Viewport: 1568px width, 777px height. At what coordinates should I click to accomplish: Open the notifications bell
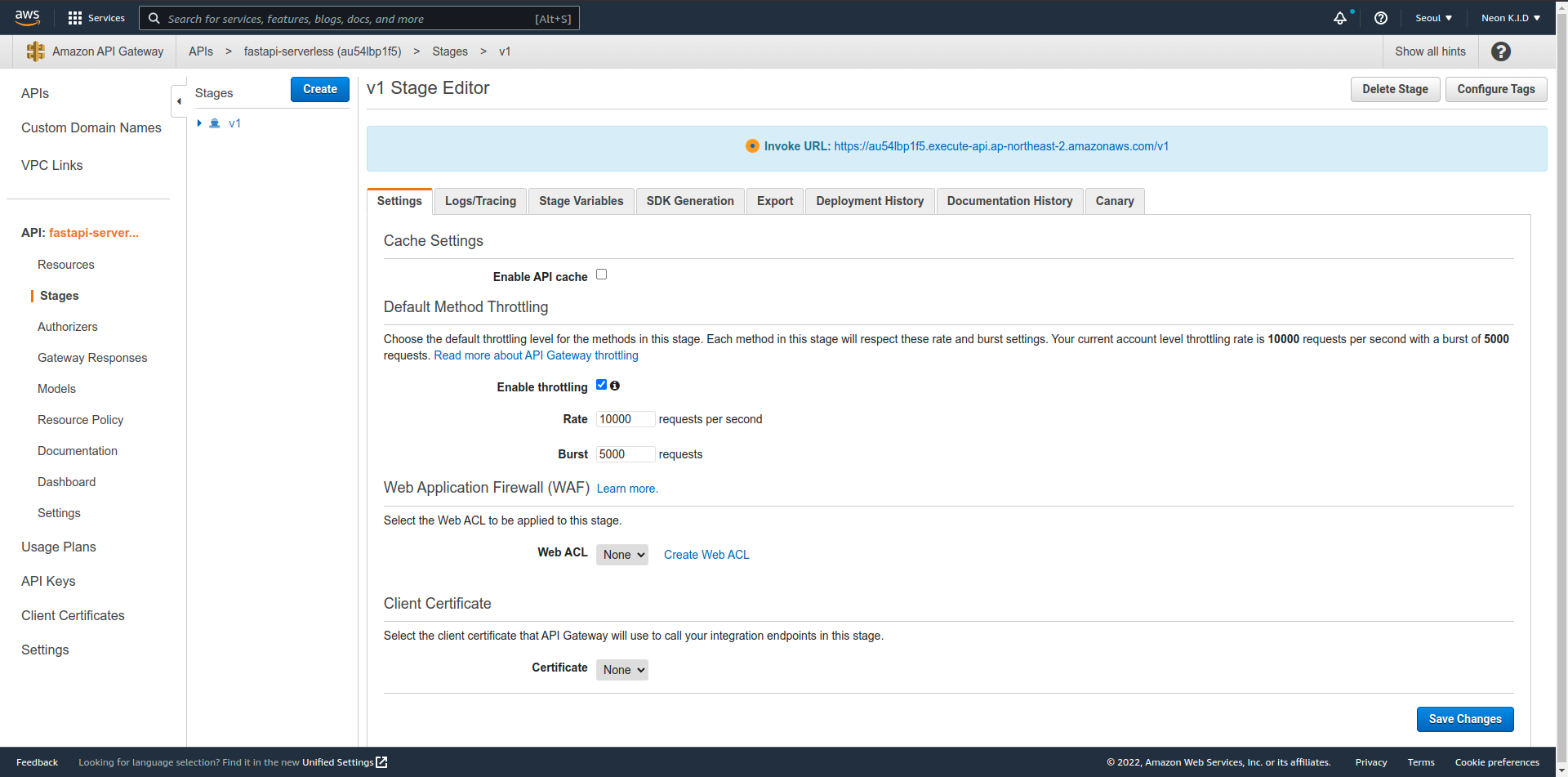click(1340, 18)
